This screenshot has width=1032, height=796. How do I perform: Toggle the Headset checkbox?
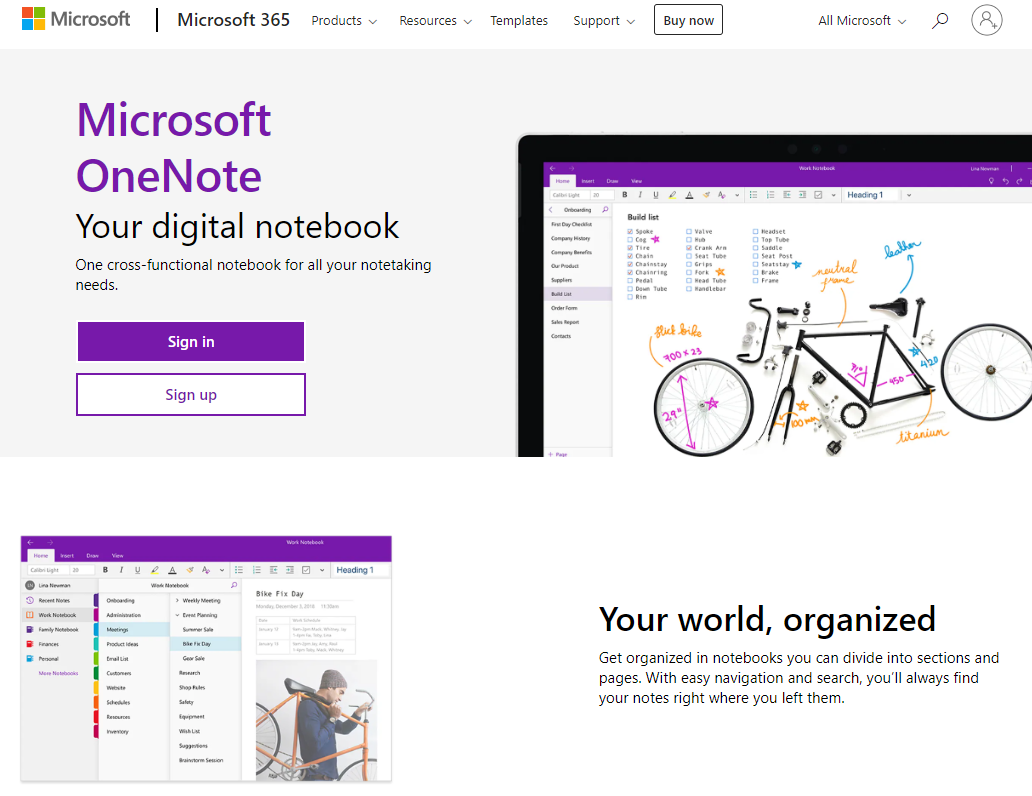pos(756,232)
